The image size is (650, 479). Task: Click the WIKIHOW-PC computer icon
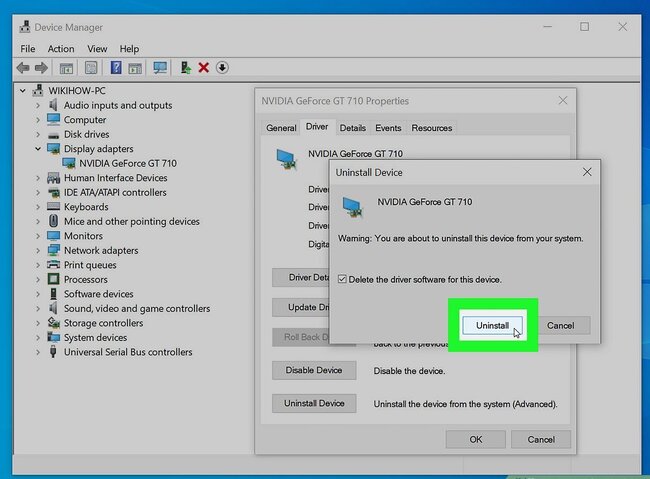[38, 90]
